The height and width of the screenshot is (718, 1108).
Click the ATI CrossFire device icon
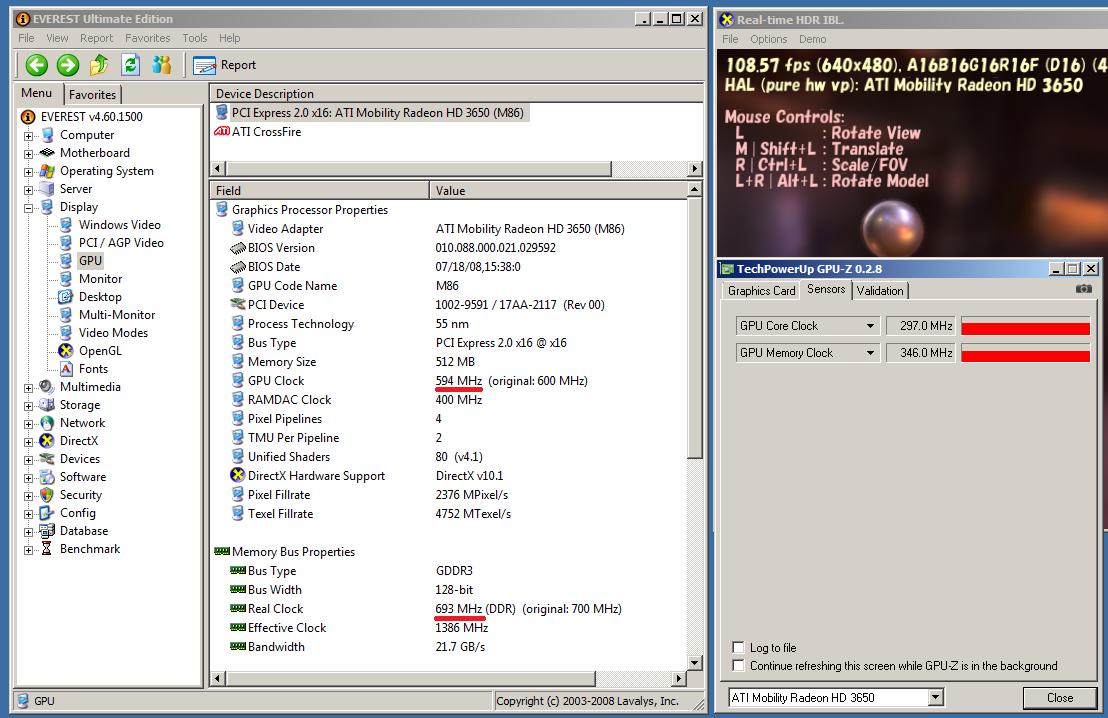click(222, 131)
